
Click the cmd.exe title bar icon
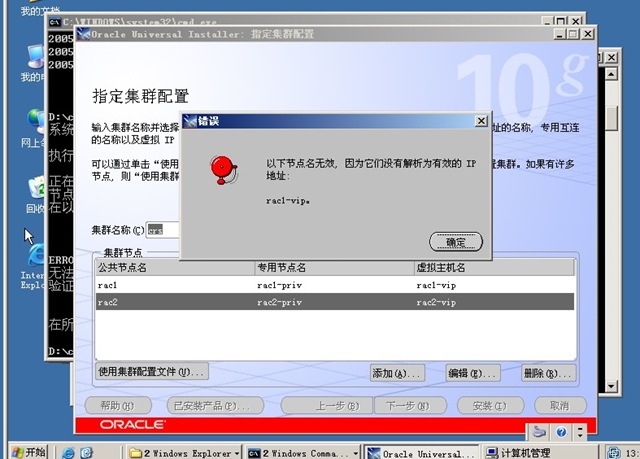54,22
